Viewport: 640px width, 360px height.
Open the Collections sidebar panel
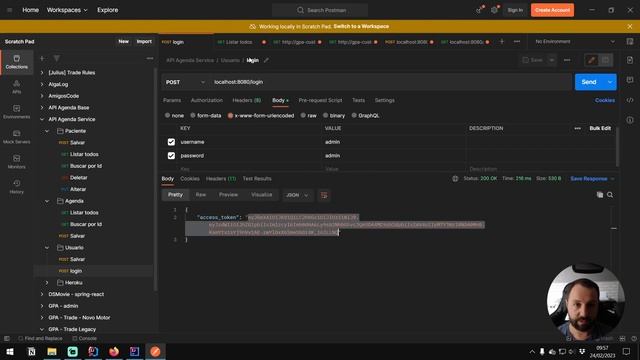[16, 62]
